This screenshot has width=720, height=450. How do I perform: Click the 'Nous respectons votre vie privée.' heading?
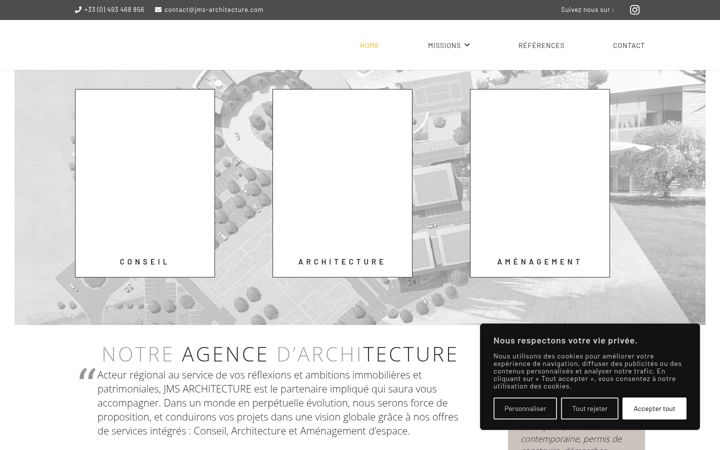[x=565, y=341]
